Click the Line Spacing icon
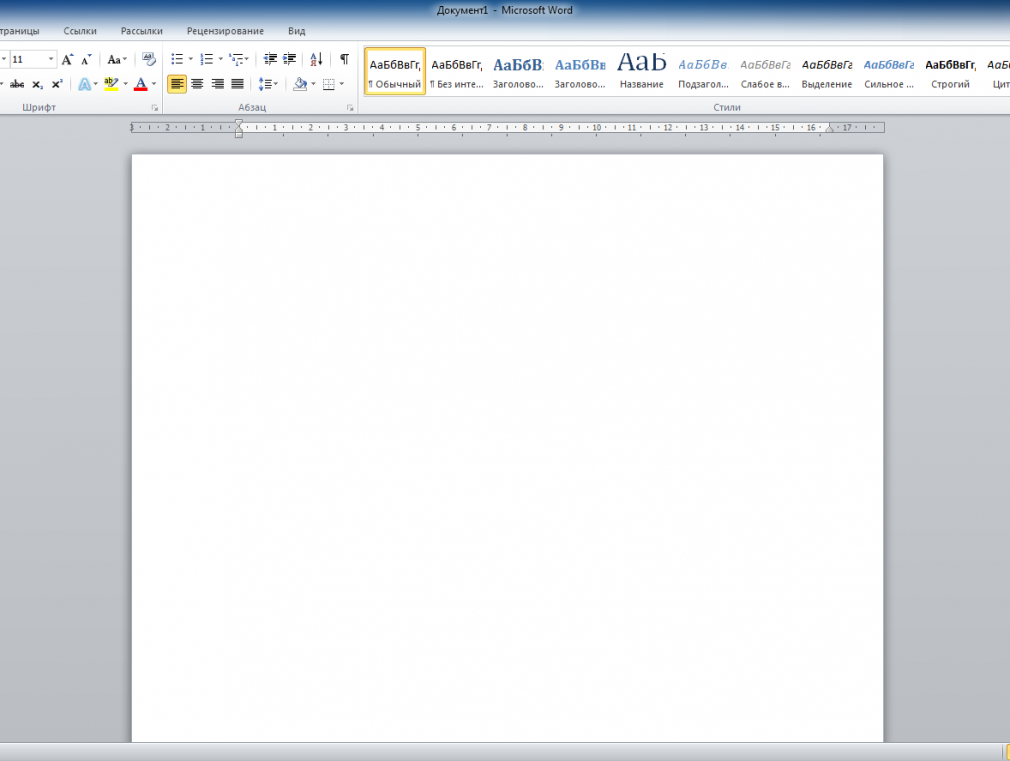 (265, 84)
